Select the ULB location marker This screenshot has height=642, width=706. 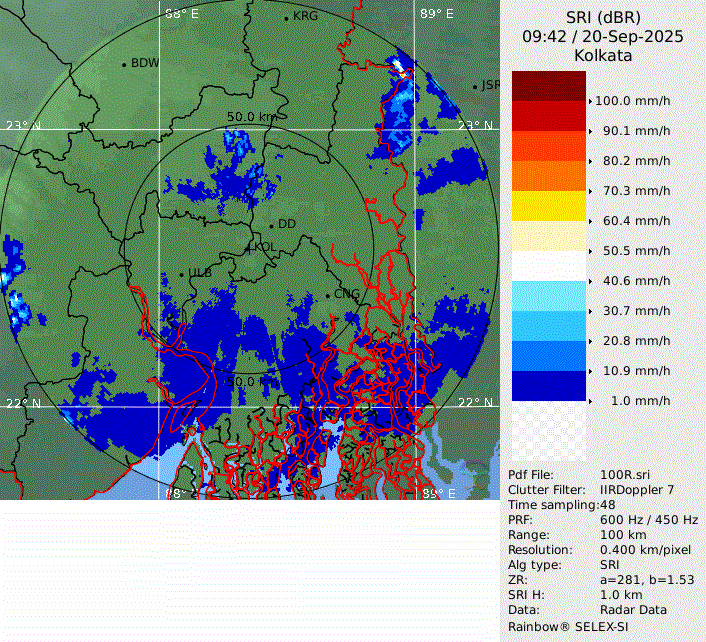(182, 273)
